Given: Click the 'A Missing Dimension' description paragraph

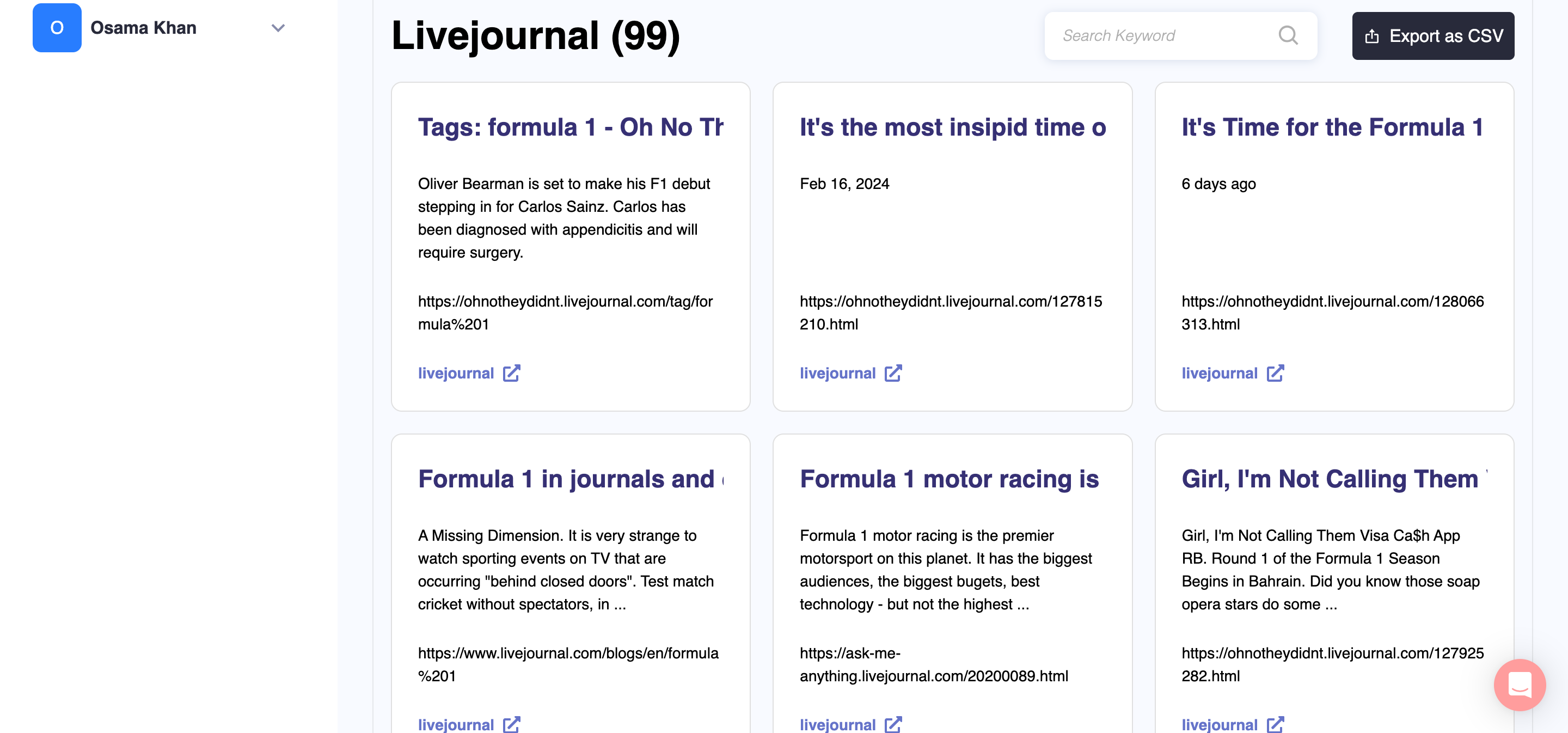Looking at the screenshot, I should pyautogui.click(x=566, y=570).
